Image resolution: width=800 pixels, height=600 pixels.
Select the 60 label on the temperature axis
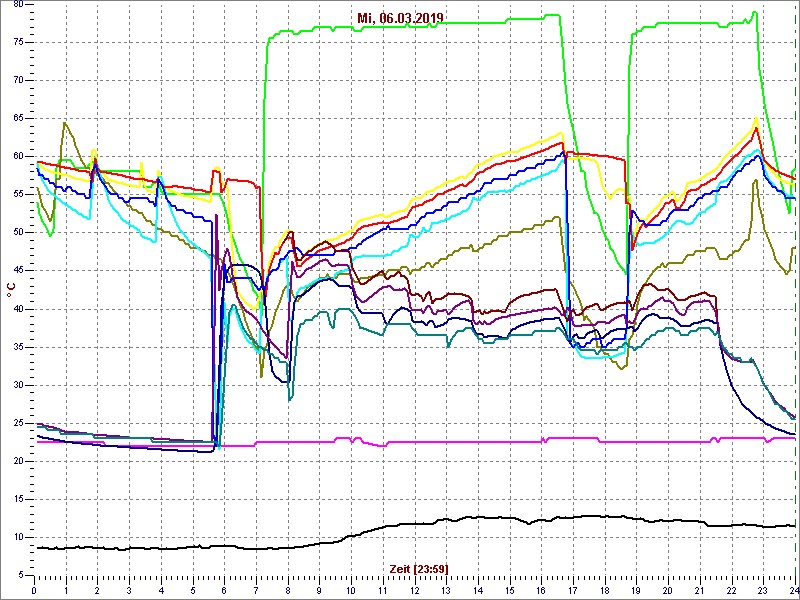[x=17, y=157]
